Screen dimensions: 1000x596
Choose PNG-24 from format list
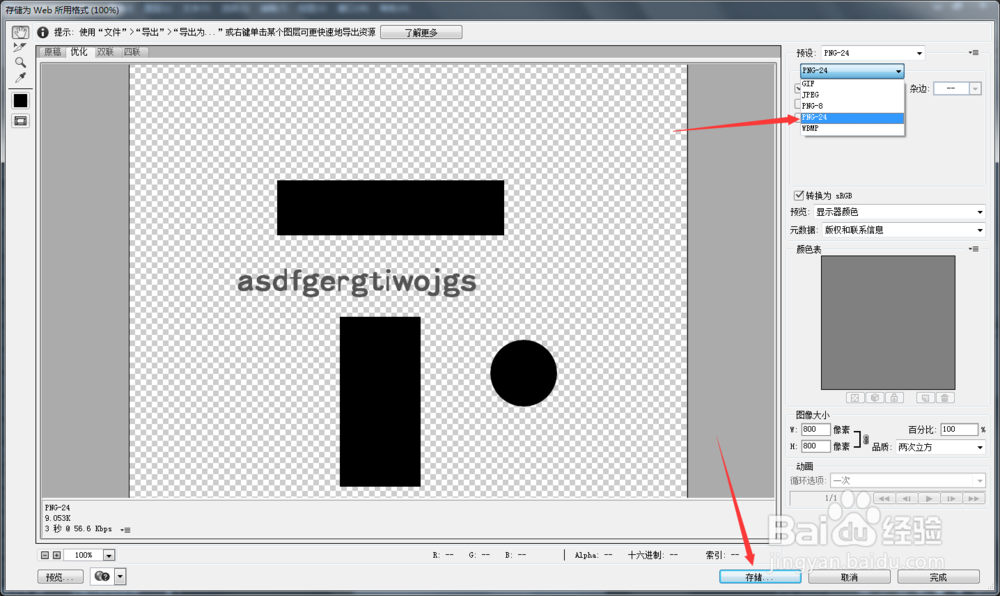pyautogui.click(x=852, y=117)
